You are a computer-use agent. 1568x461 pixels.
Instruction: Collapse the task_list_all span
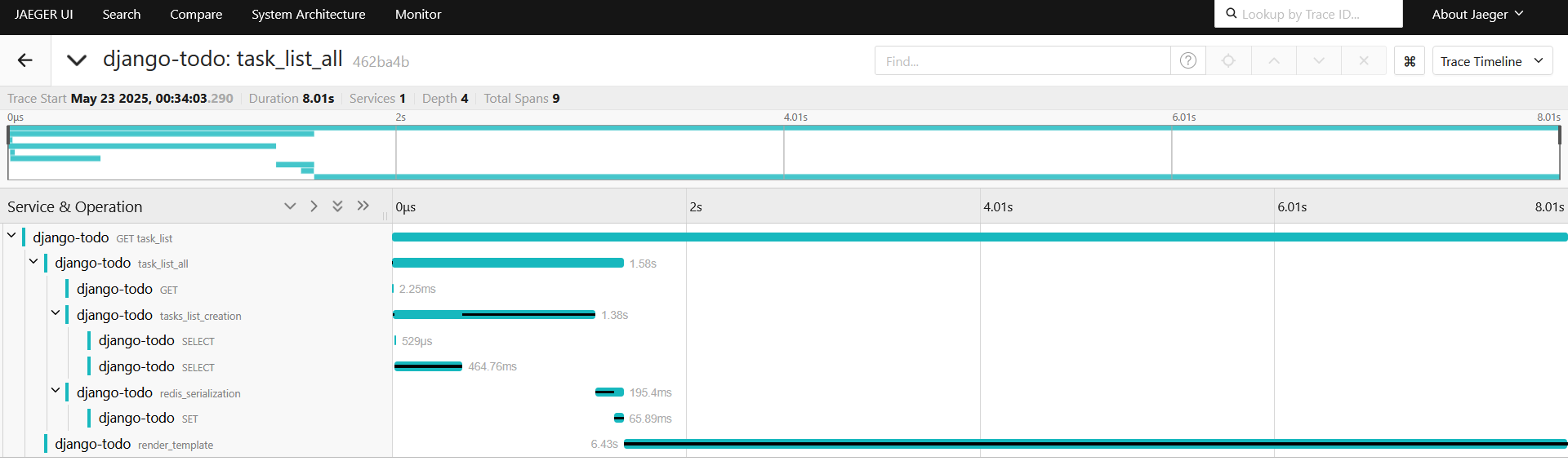33,261
